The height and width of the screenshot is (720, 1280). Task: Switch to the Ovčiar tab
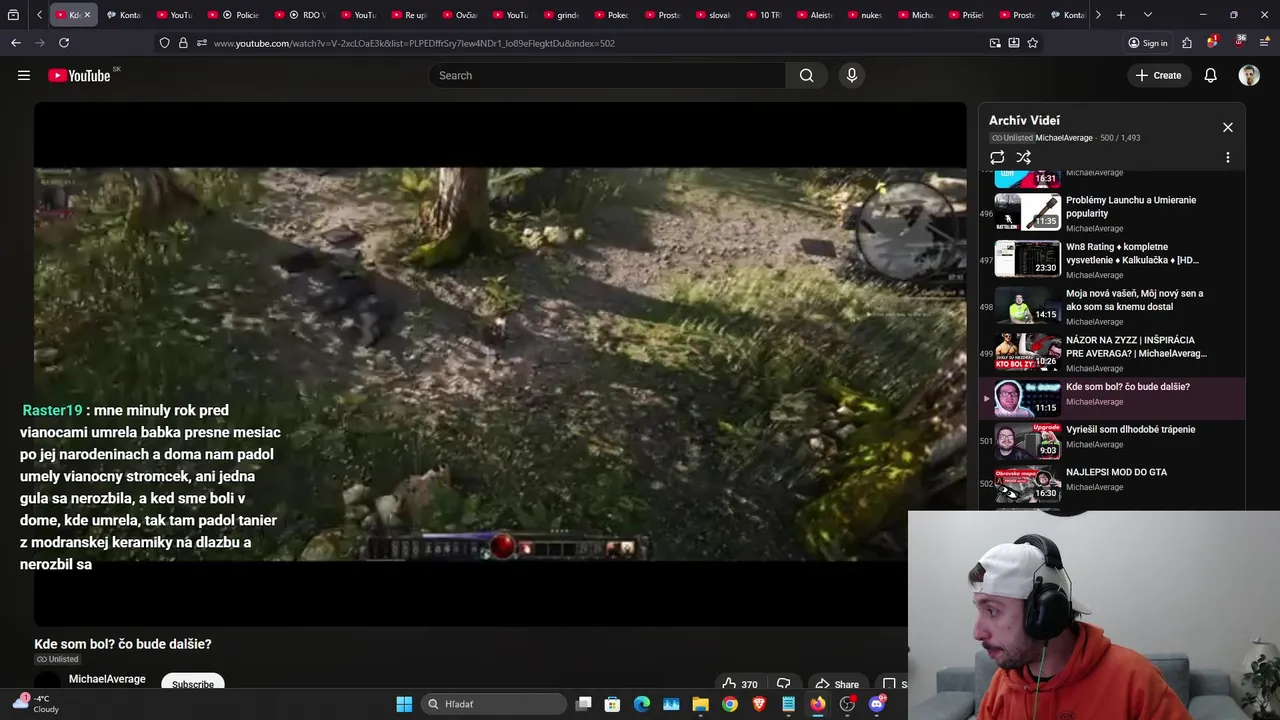point(458,15)
